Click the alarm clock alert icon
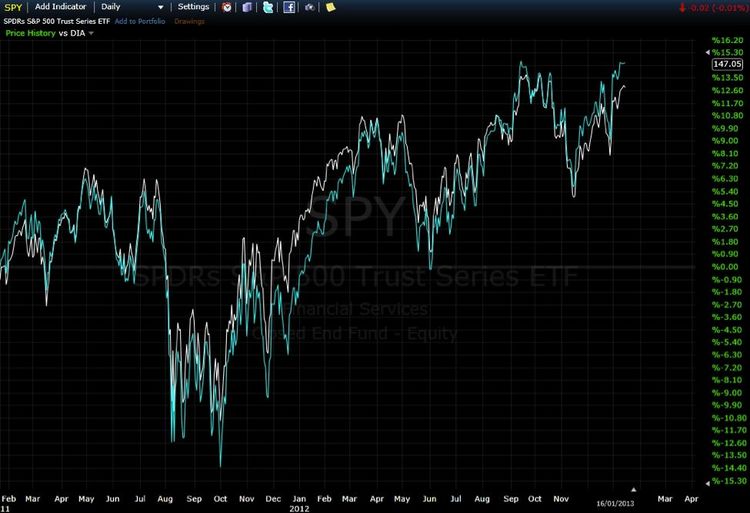This screenshot has width=750, height=513. click(227, 7)
